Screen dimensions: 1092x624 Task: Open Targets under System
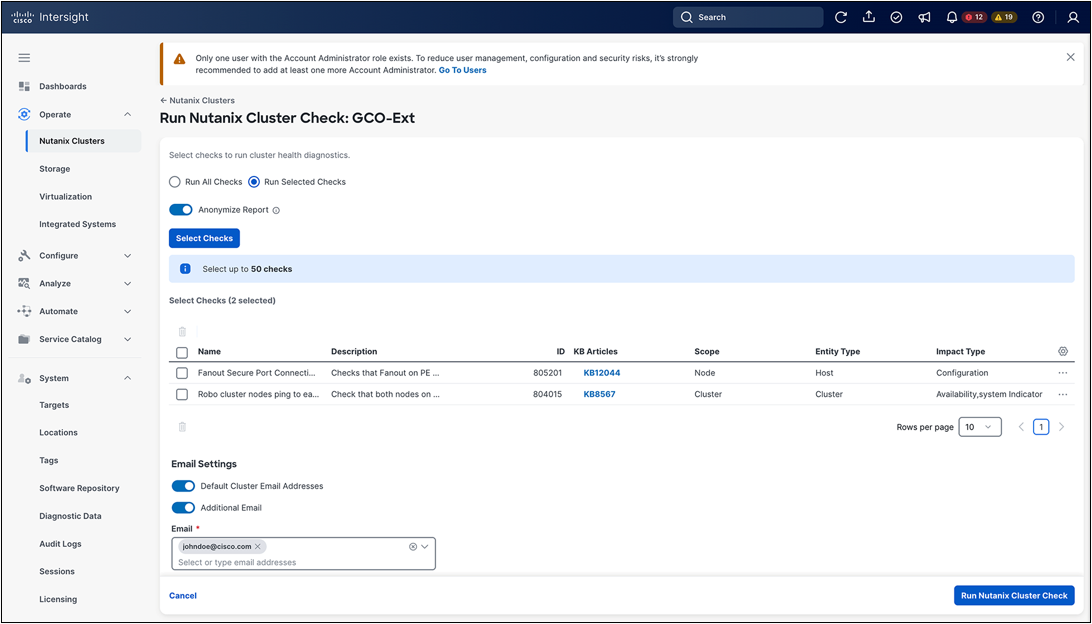pyautogui.click(x=54, y=405)
